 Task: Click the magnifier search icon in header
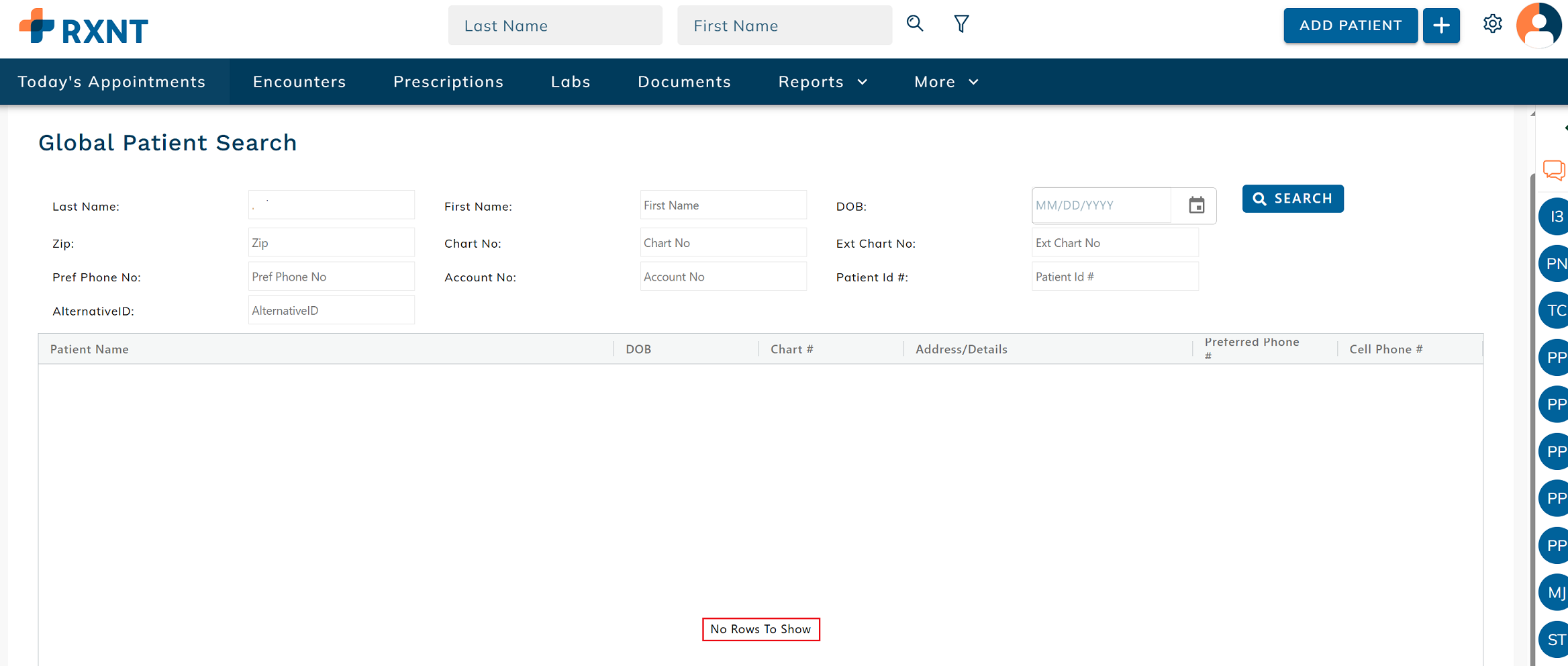[915, 24]
